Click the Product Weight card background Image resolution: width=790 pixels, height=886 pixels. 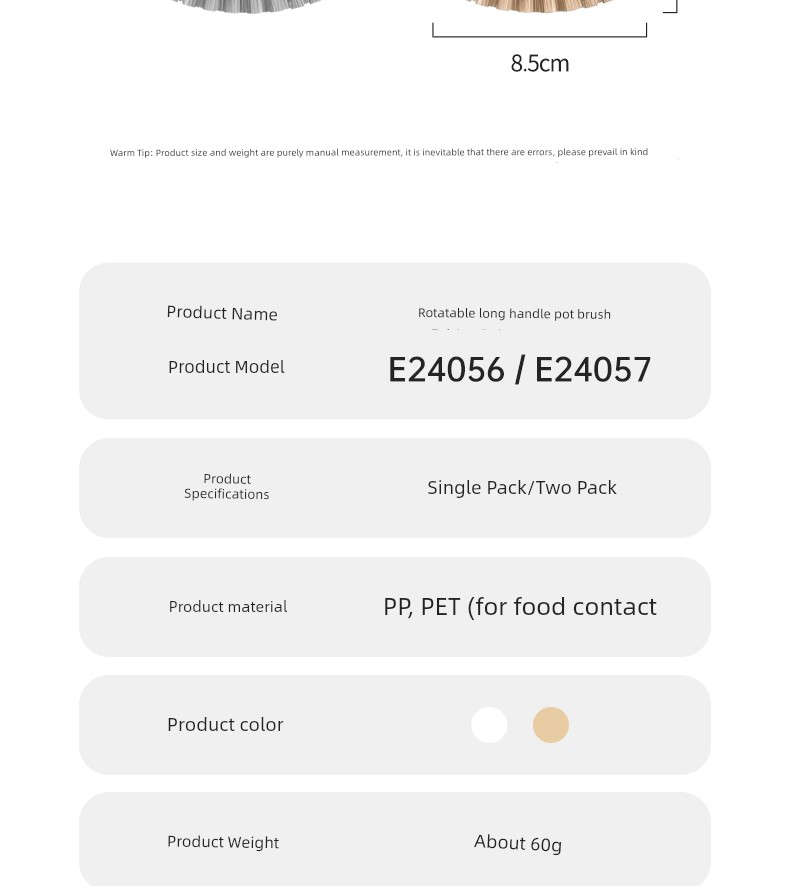click(x=395, y=839)
